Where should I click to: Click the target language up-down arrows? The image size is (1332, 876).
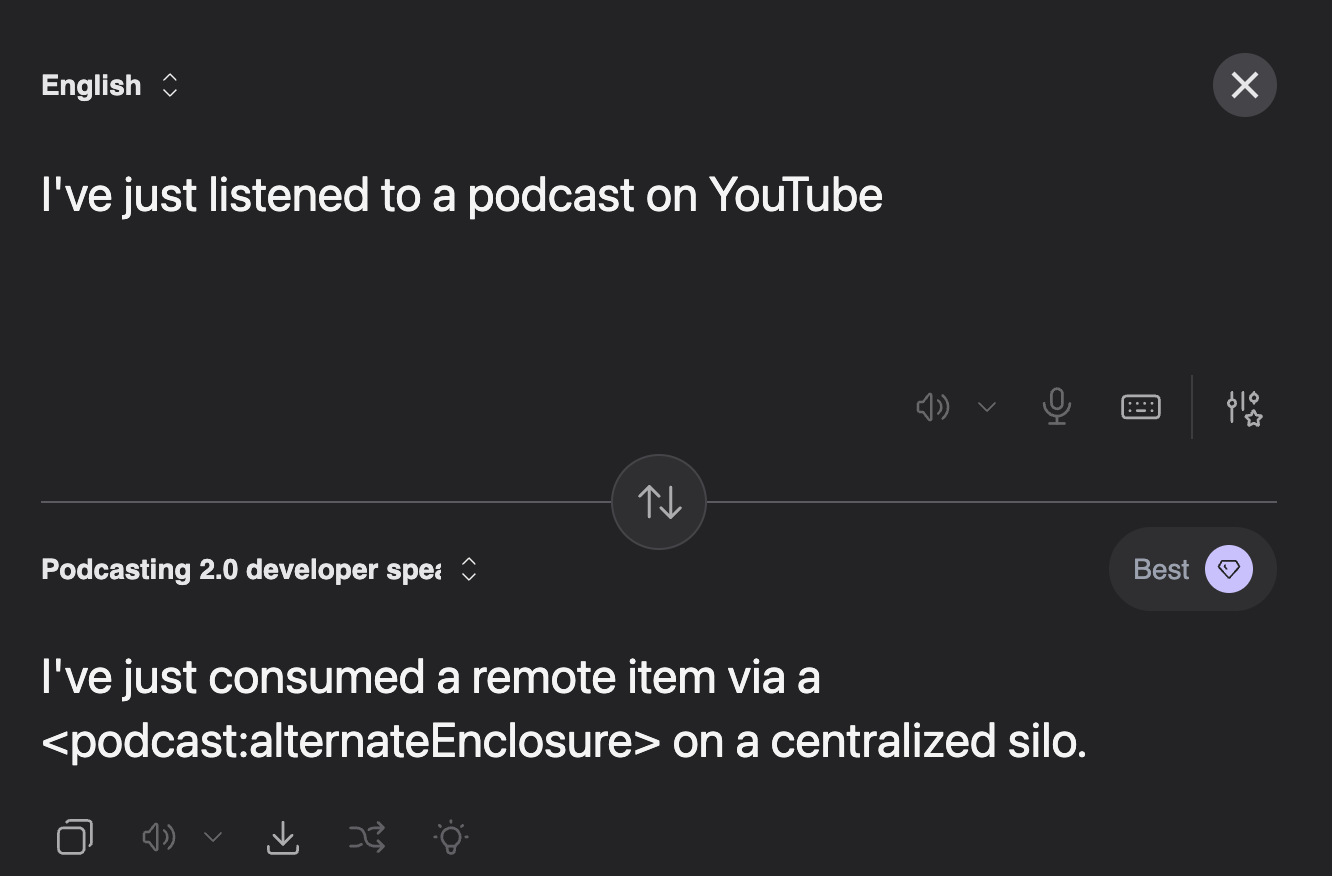[x=468, y=570]
